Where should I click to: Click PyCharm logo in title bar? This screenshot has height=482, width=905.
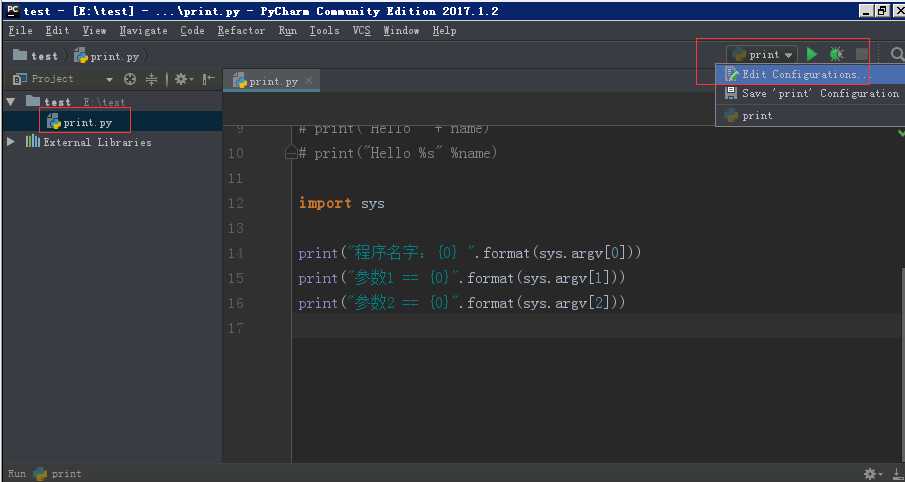point(13,10)
